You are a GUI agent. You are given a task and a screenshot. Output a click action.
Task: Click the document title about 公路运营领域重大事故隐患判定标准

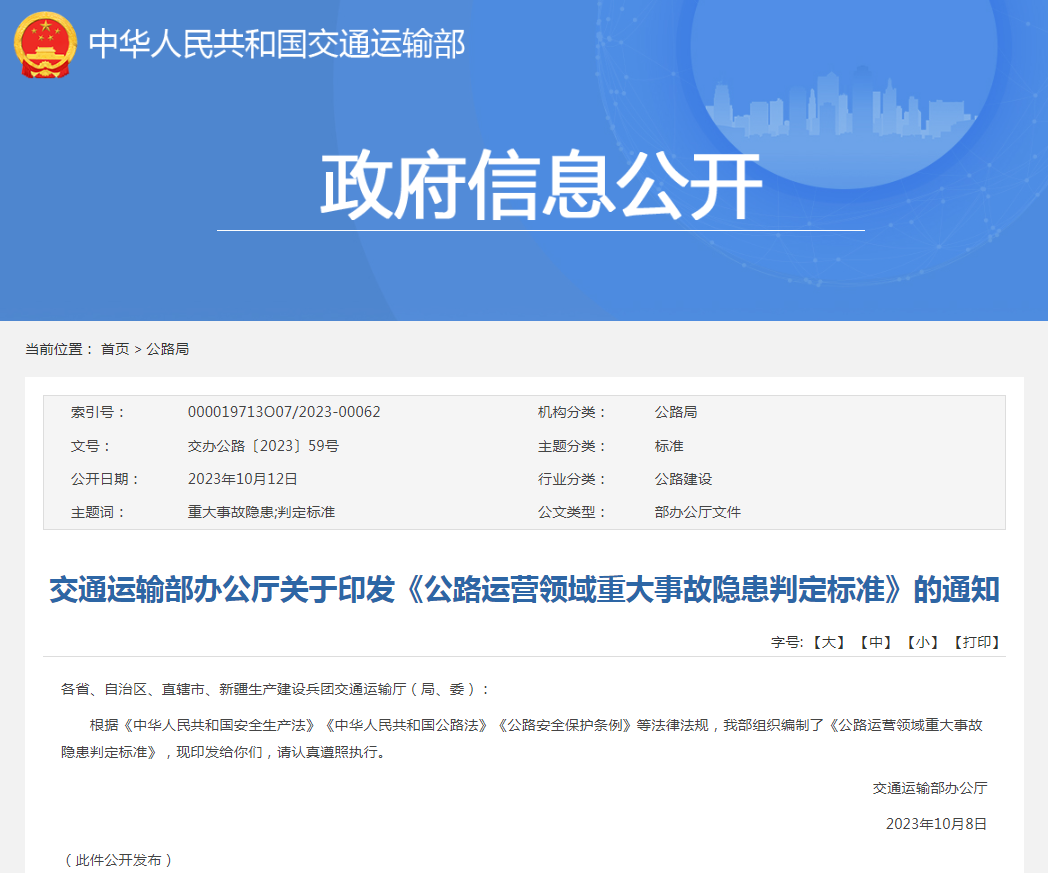tap(524, 590)
